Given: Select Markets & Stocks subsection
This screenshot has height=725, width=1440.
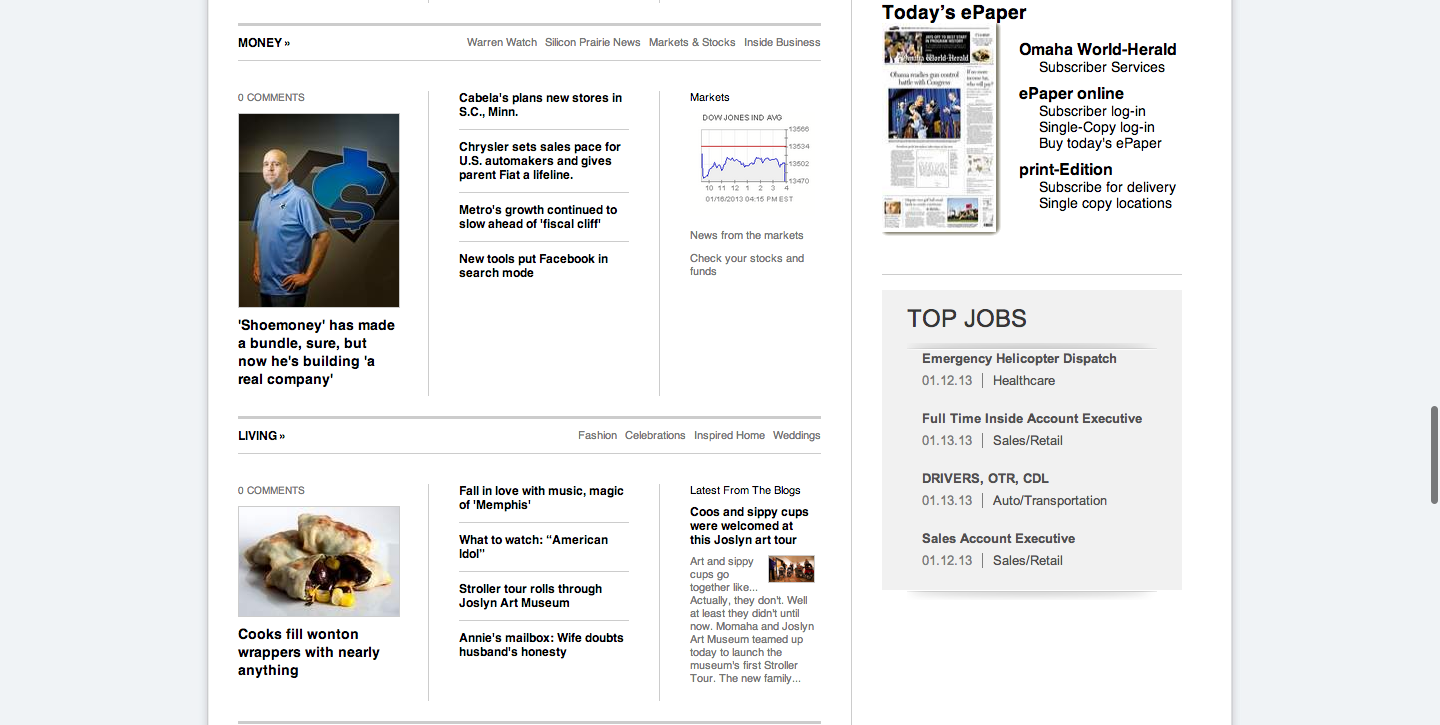Looking at the screenshot, I should pos(691,43).
